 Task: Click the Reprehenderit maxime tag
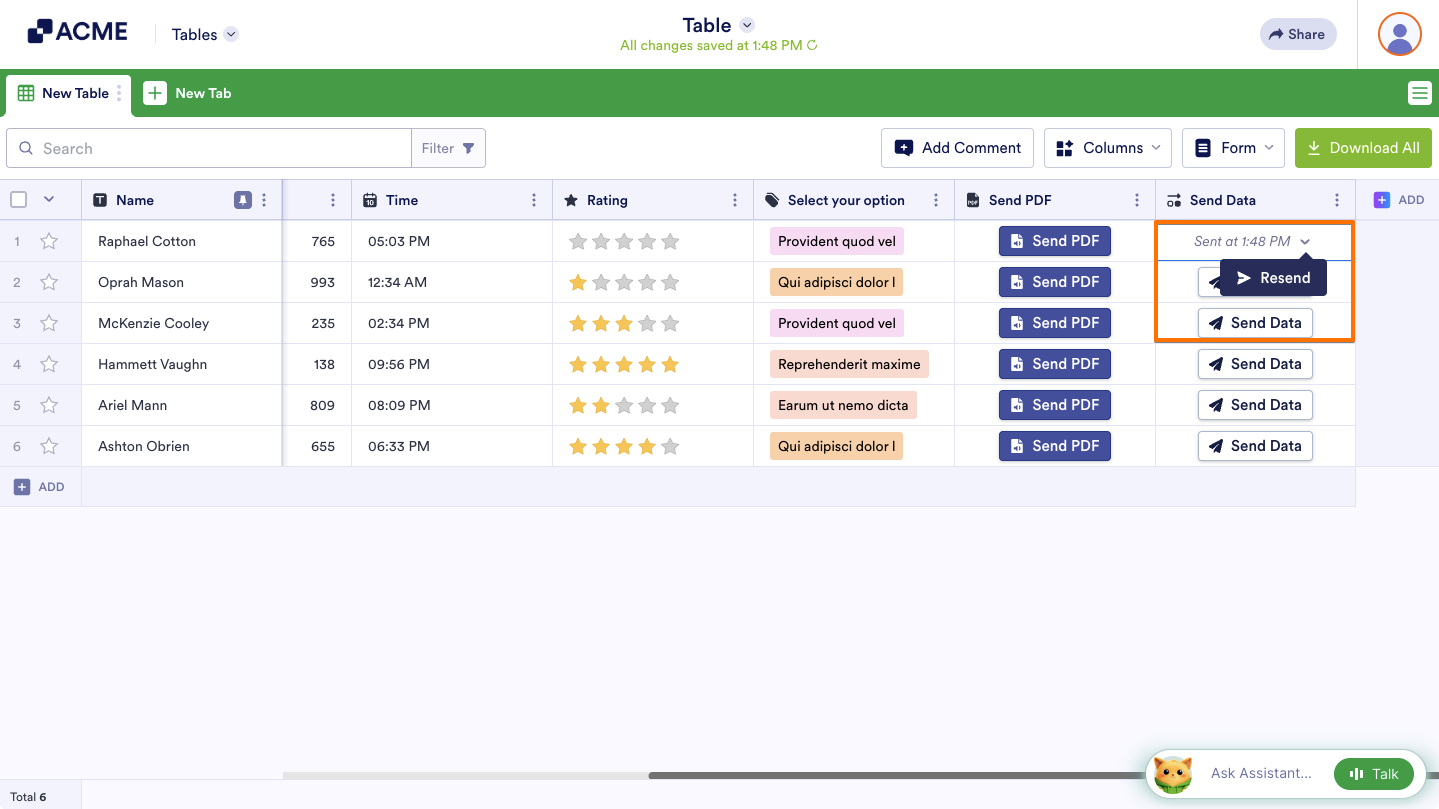[849, 364]
